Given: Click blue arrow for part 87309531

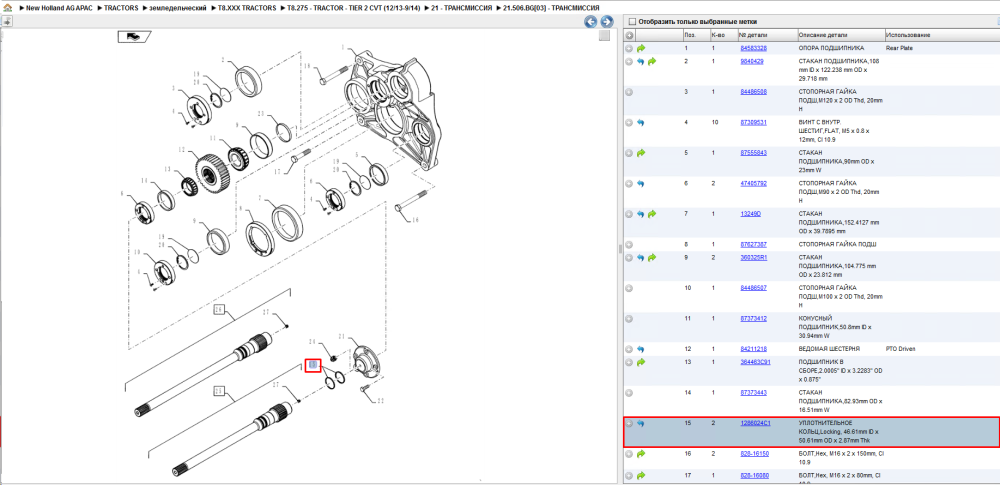Looking at the screenshot, I should 641,123.
